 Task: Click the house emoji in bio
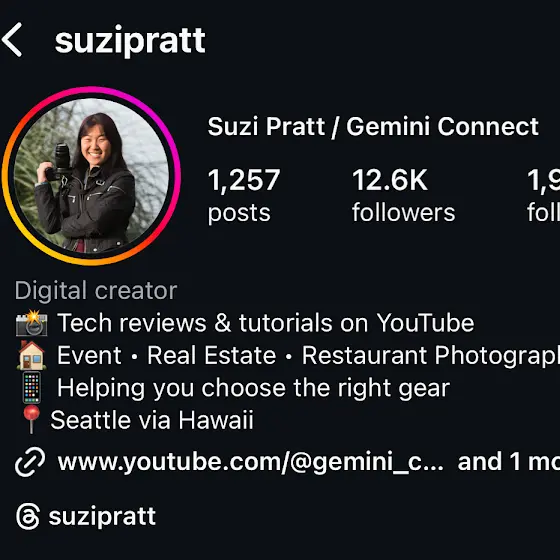31,355
